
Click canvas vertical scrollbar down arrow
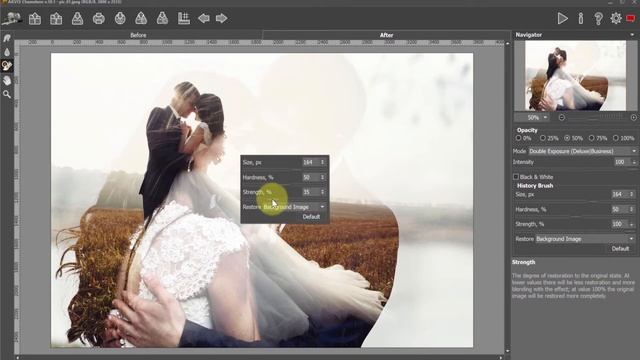click(x=507, y=351)
